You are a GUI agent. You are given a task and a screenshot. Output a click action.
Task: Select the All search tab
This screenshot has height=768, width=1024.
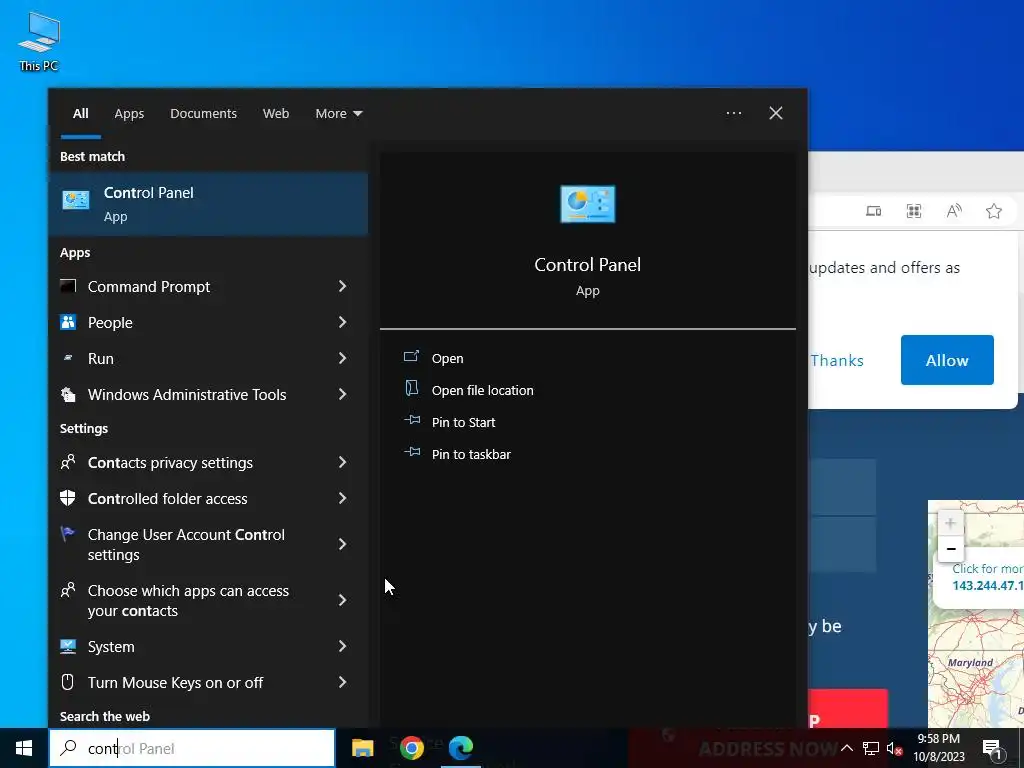(80, 114)
